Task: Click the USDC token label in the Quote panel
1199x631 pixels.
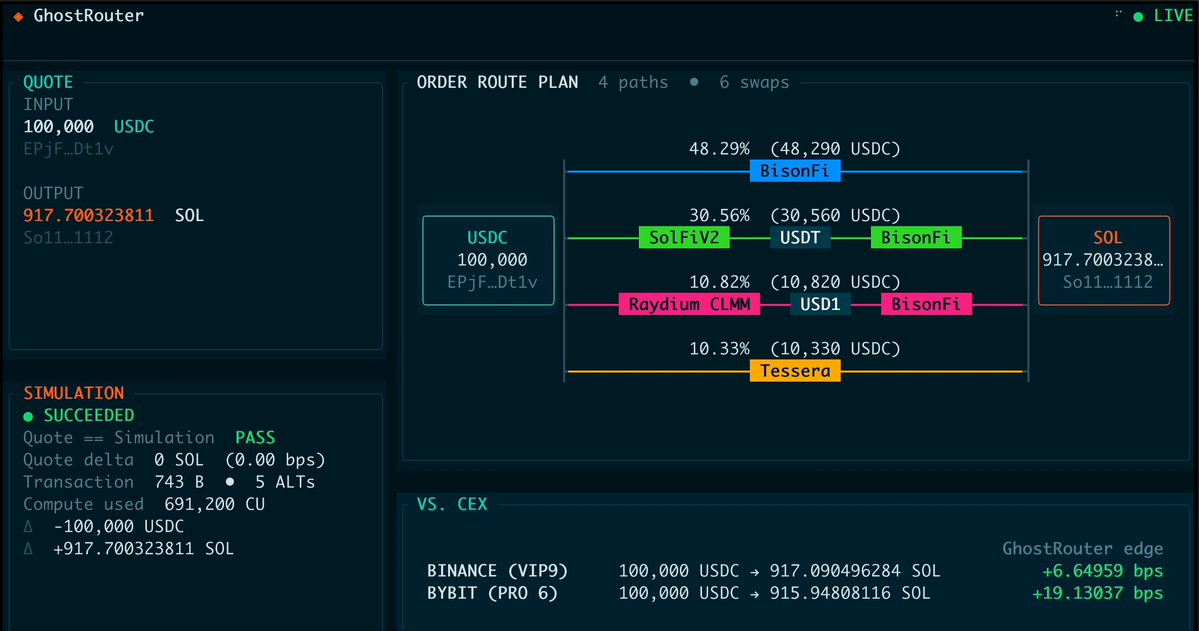Action: tap(134, 126)
